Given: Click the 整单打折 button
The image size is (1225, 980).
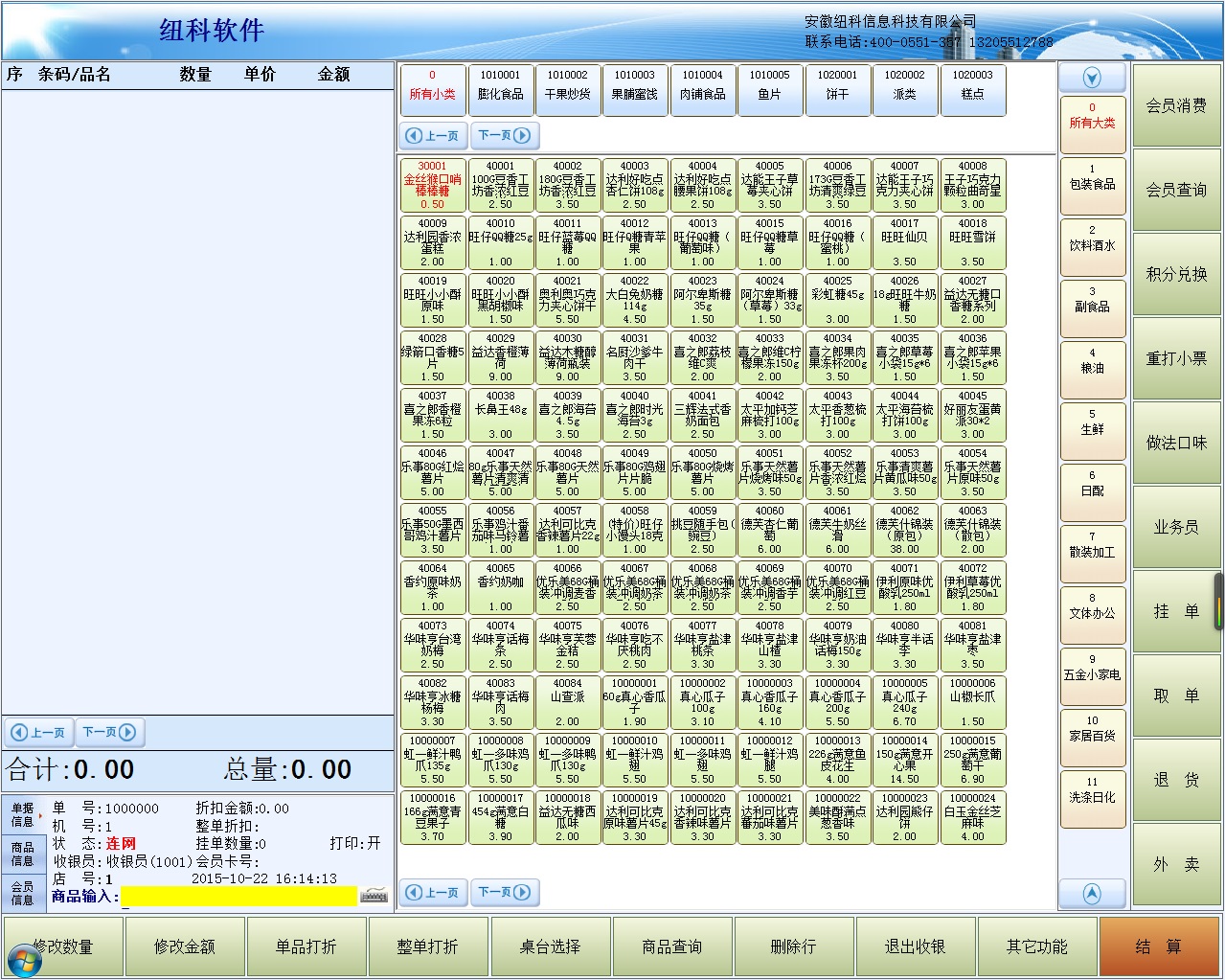Looking at the screenshot, I should click(427, 946).
